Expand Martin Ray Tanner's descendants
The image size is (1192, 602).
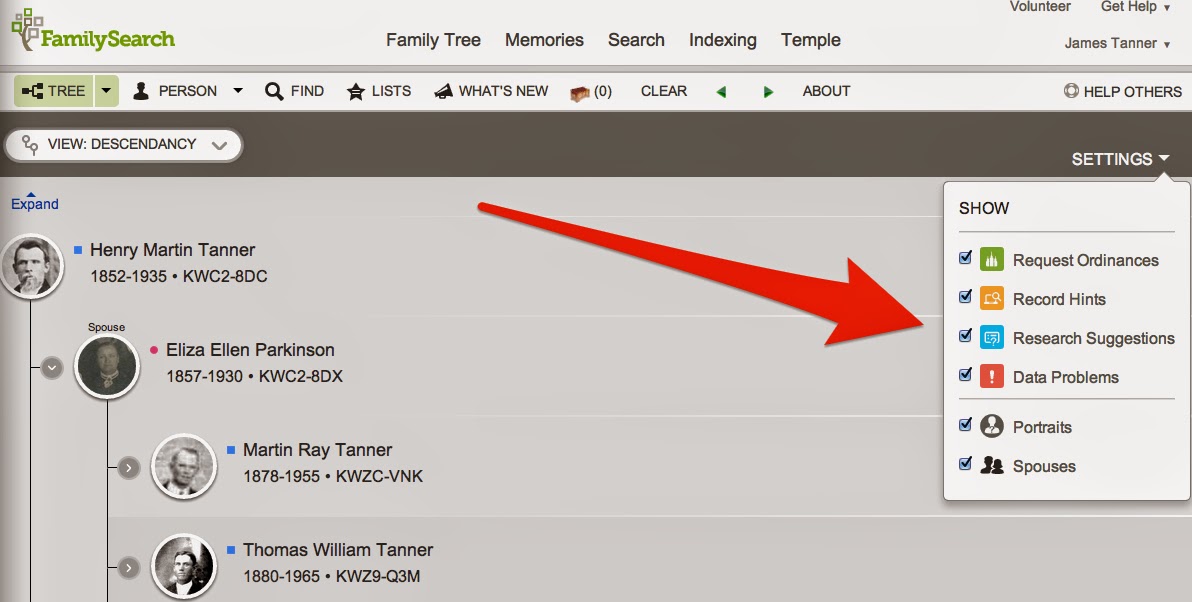(128, 467)
